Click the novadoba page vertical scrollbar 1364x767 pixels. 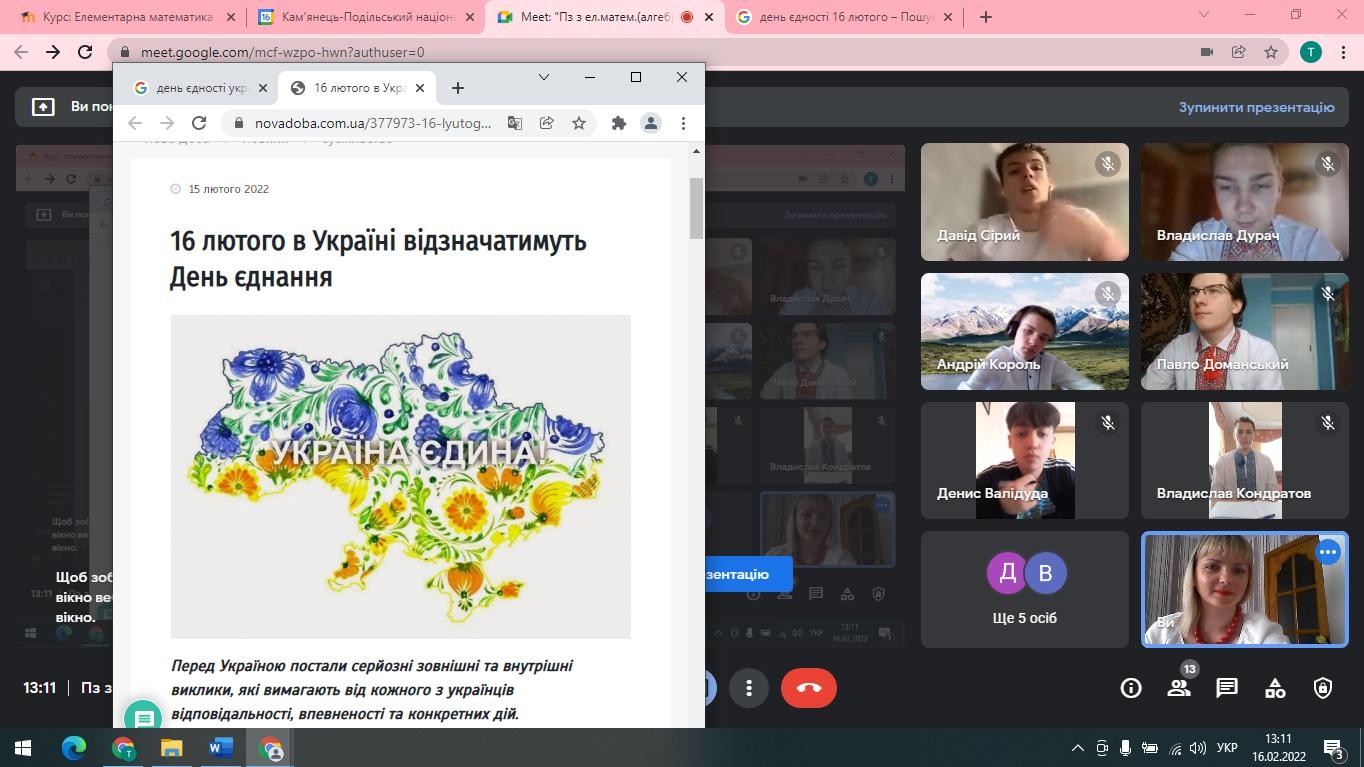pos(696,208)
